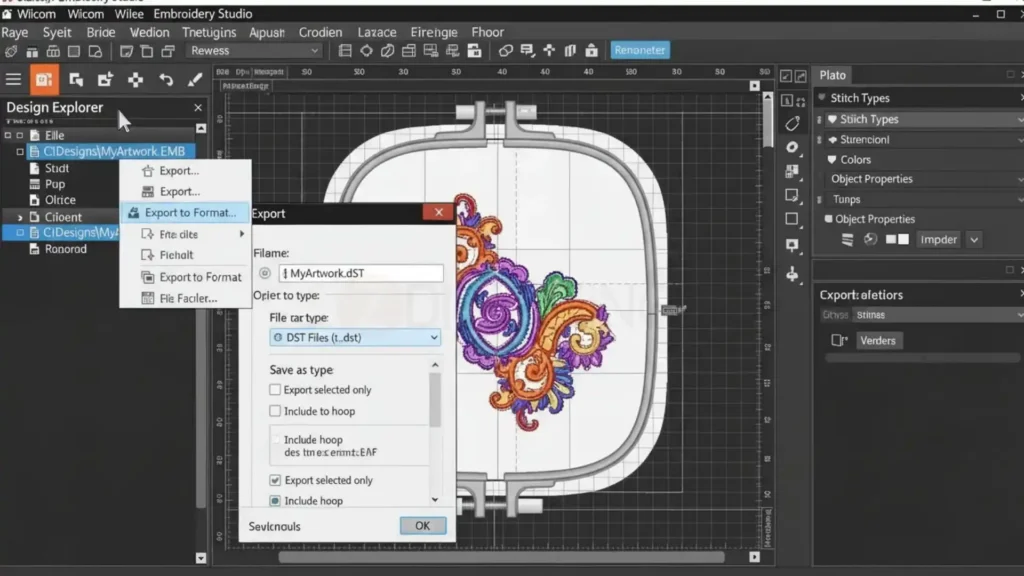Image resolution: width=1024 pixels, height=576 pixels.
Task: Open the Lazace menu
Action: point(377,32)
